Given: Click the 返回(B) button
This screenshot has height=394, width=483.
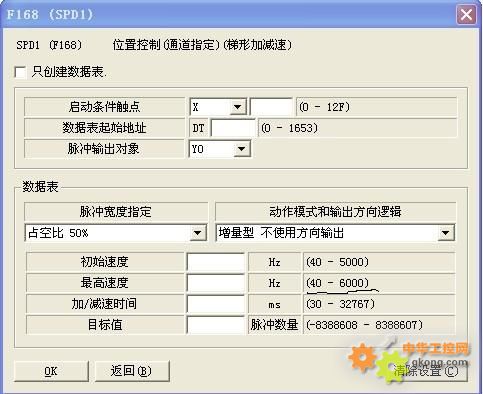Looking at the screenshot, I should click(132, 371).
